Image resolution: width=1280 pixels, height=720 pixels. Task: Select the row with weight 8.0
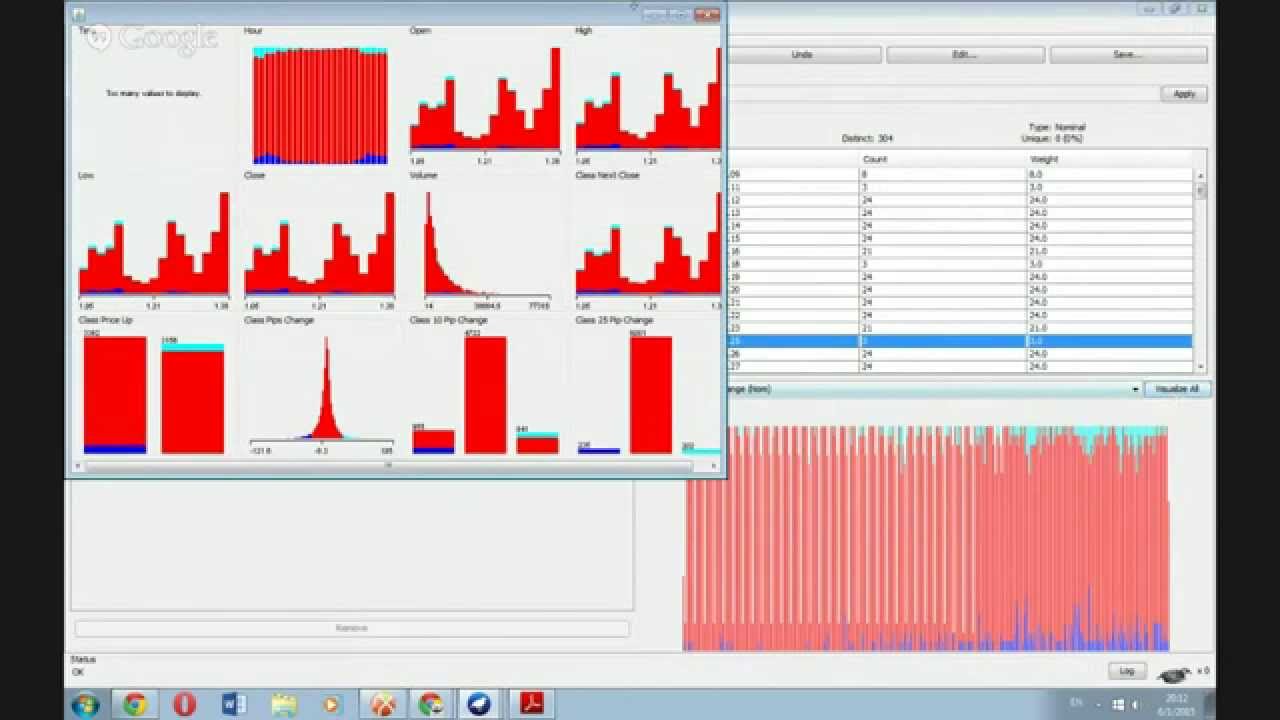tap(960, 174)
